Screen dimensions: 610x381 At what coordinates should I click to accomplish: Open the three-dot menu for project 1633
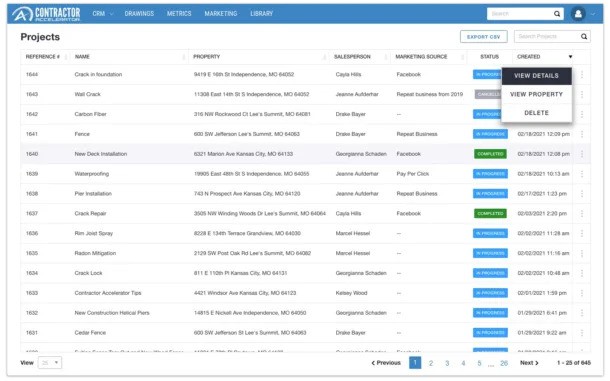[x=582, y=293]
